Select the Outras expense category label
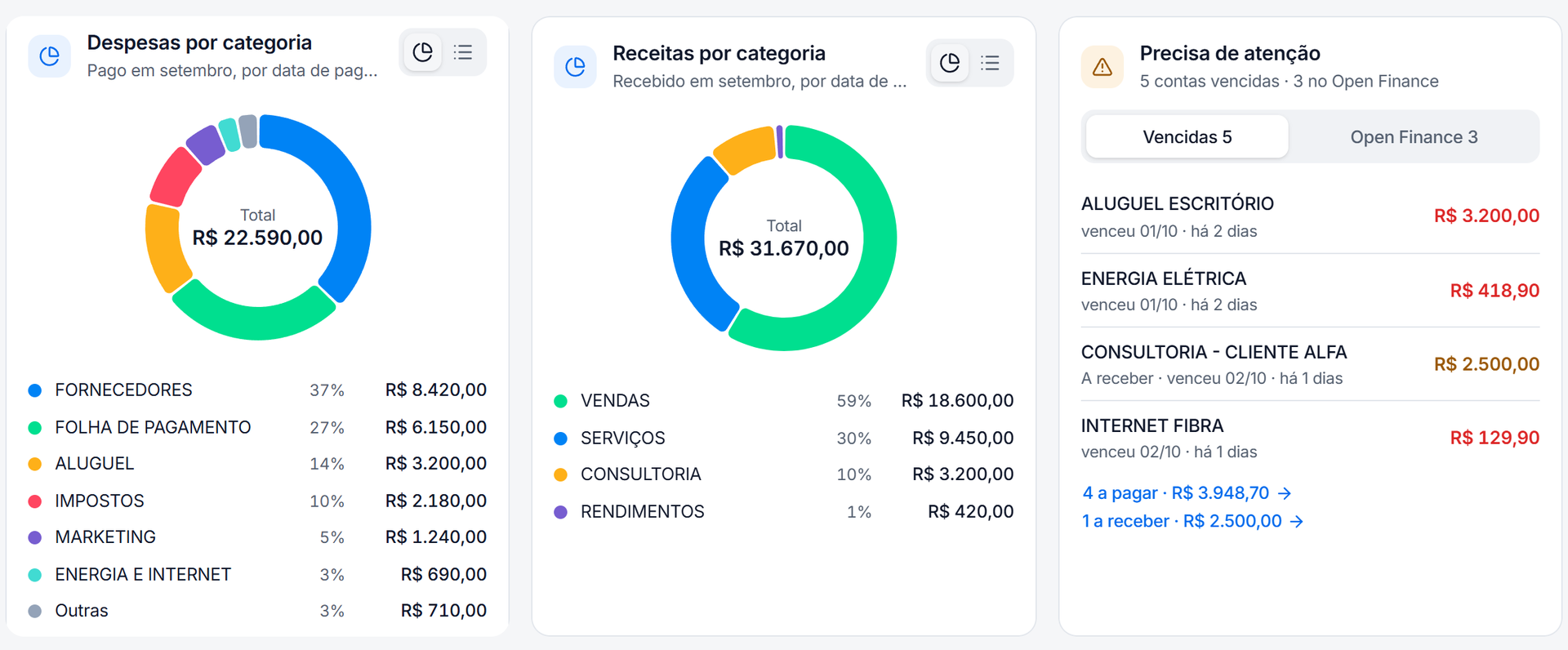Image resolution: width=1568 pixels, height=650 pixels. coord(82,611)
